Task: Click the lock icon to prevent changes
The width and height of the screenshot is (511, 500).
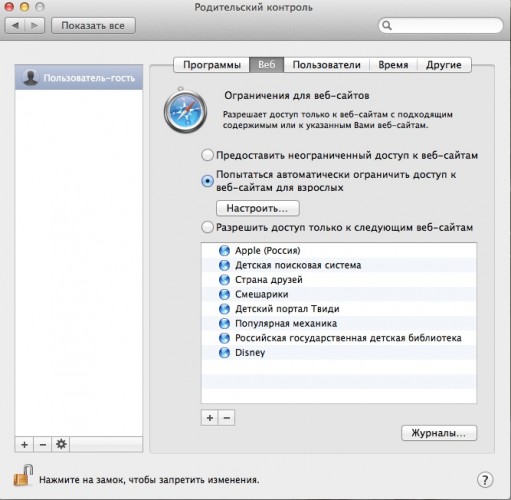Action: pos(23,476)
